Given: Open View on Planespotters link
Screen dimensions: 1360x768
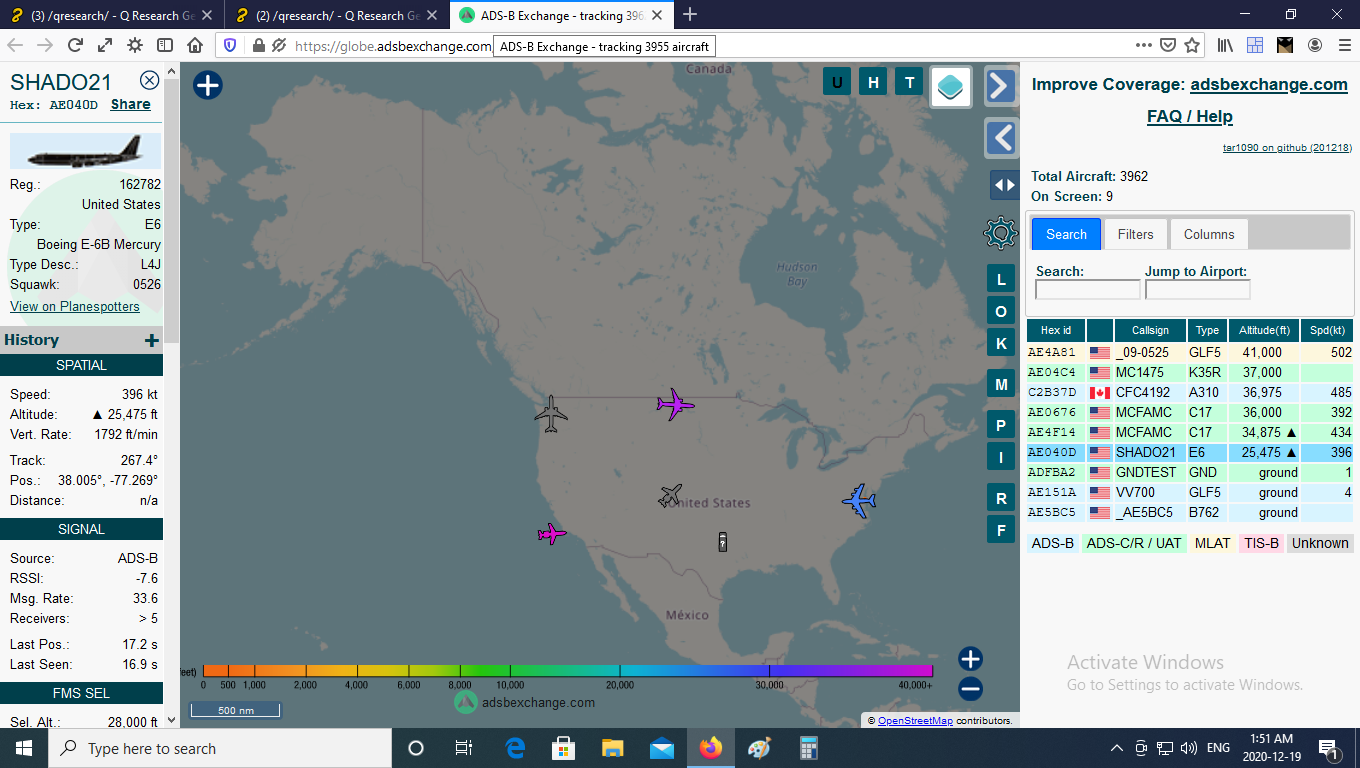Looking at the screenshot, I should click(x=75, y=306).
